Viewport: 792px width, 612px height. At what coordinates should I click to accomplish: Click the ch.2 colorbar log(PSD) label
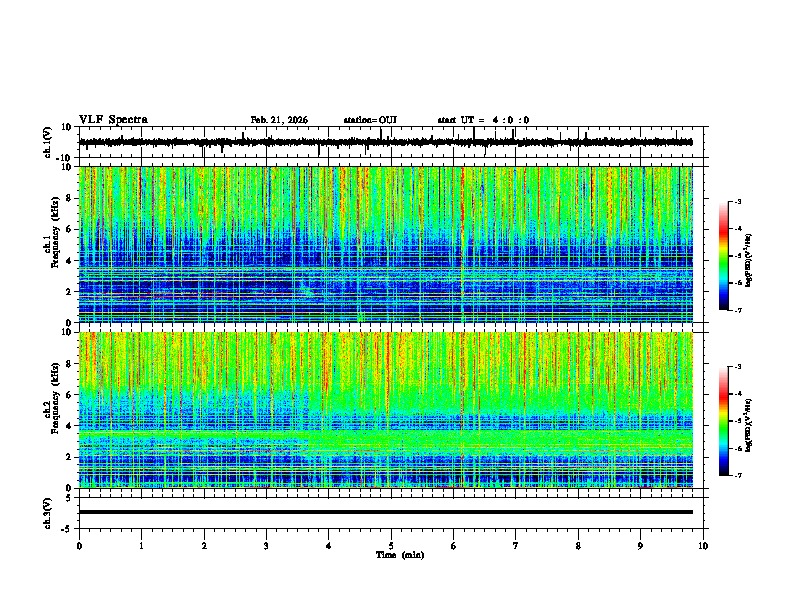pyautogui.click(x=749, y=425)
